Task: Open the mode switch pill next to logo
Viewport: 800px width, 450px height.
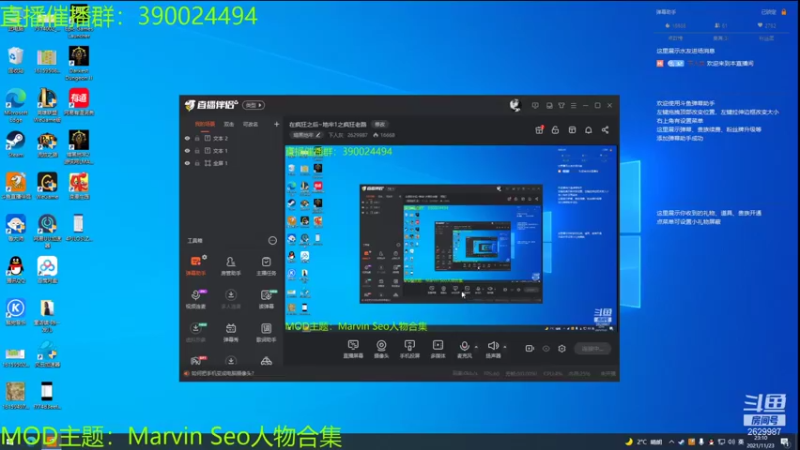Action: coord(254,105)
